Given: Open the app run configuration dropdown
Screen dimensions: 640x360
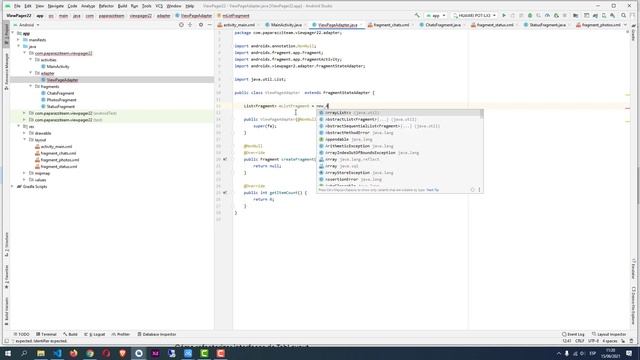Looking at the screenshot, I should [x=436, y=16].
